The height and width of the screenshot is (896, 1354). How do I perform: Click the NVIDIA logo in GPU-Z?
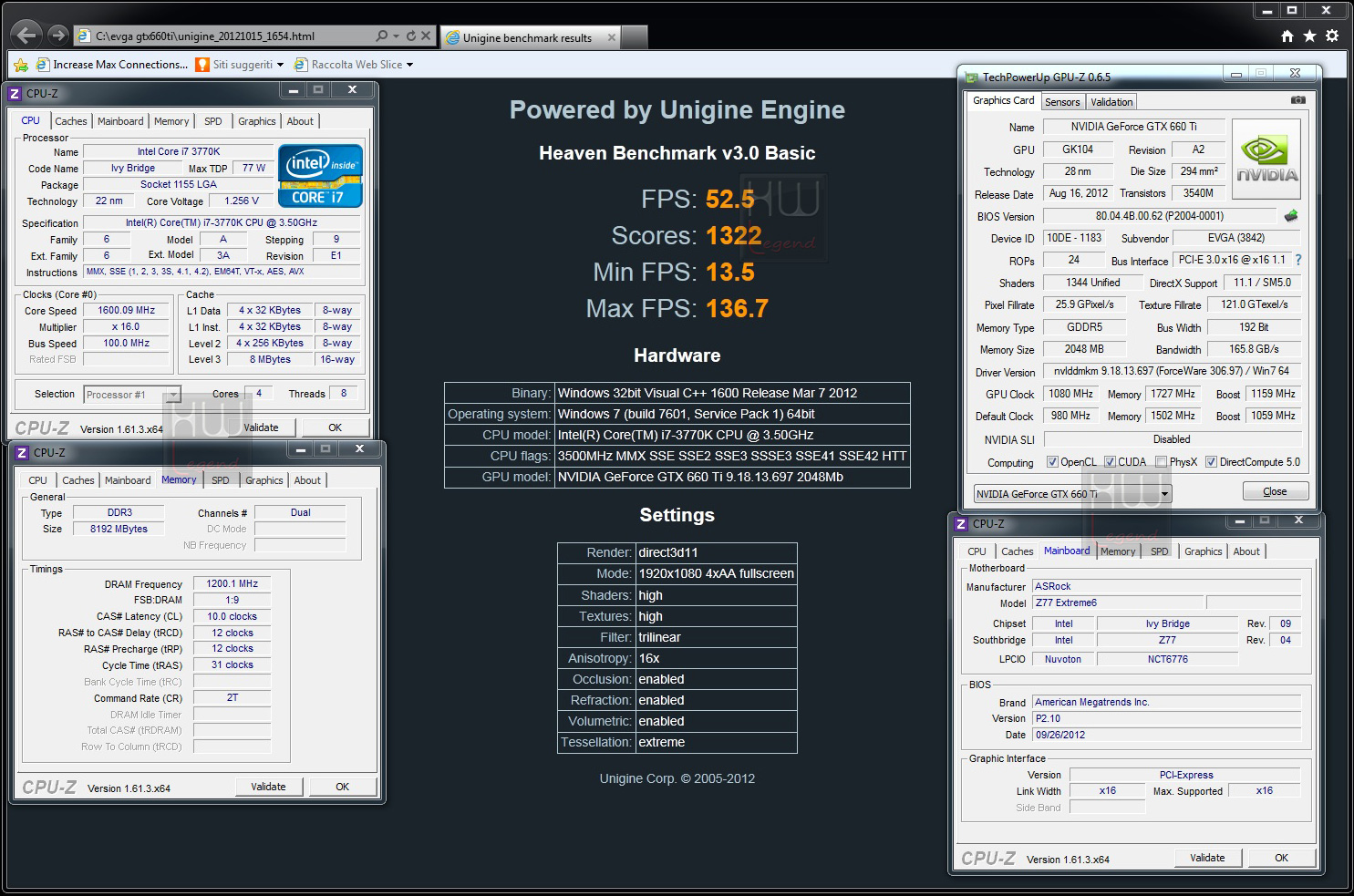[x=1266, y=160]
